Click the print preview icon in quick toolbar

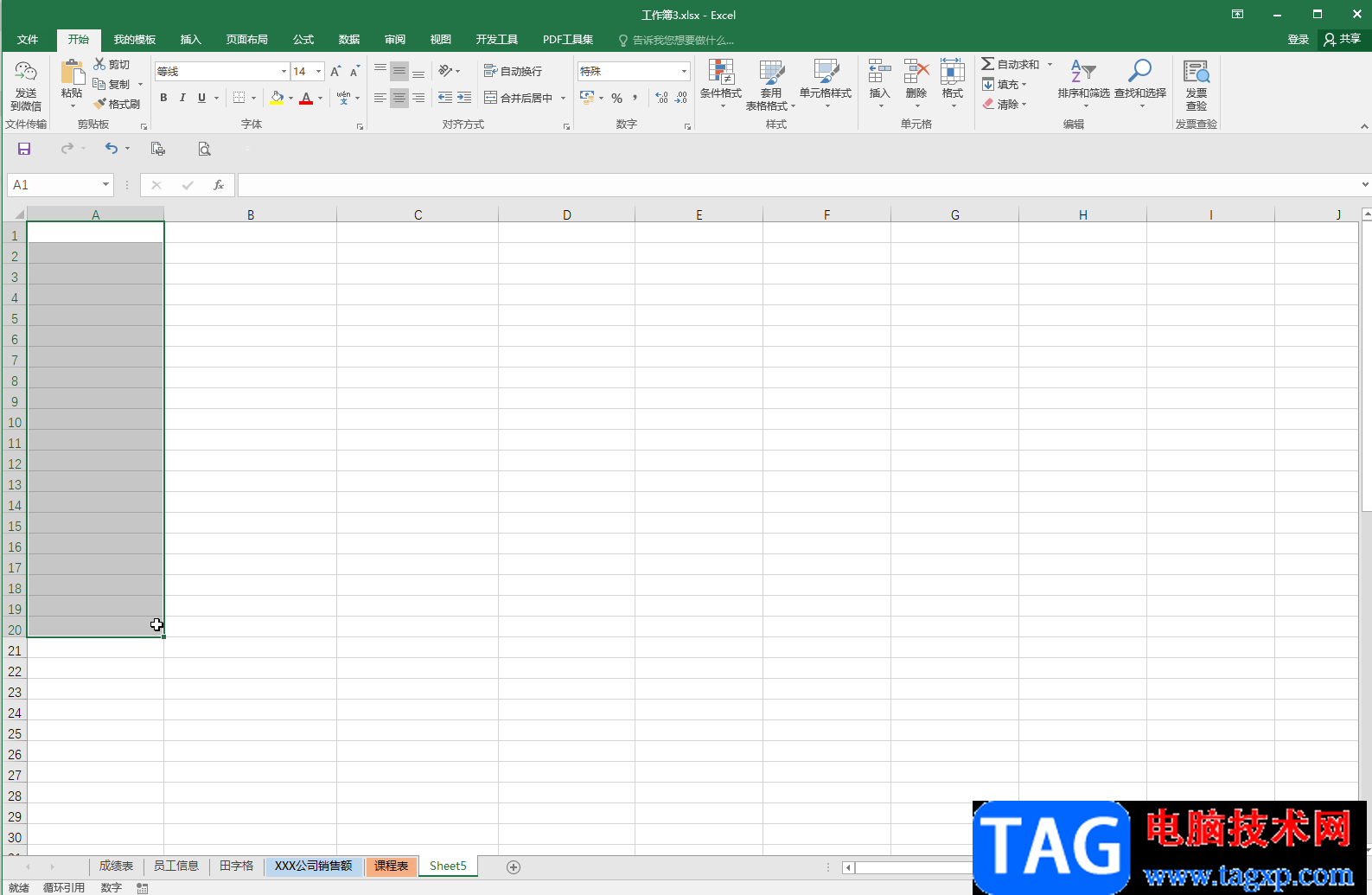point(204,149)
